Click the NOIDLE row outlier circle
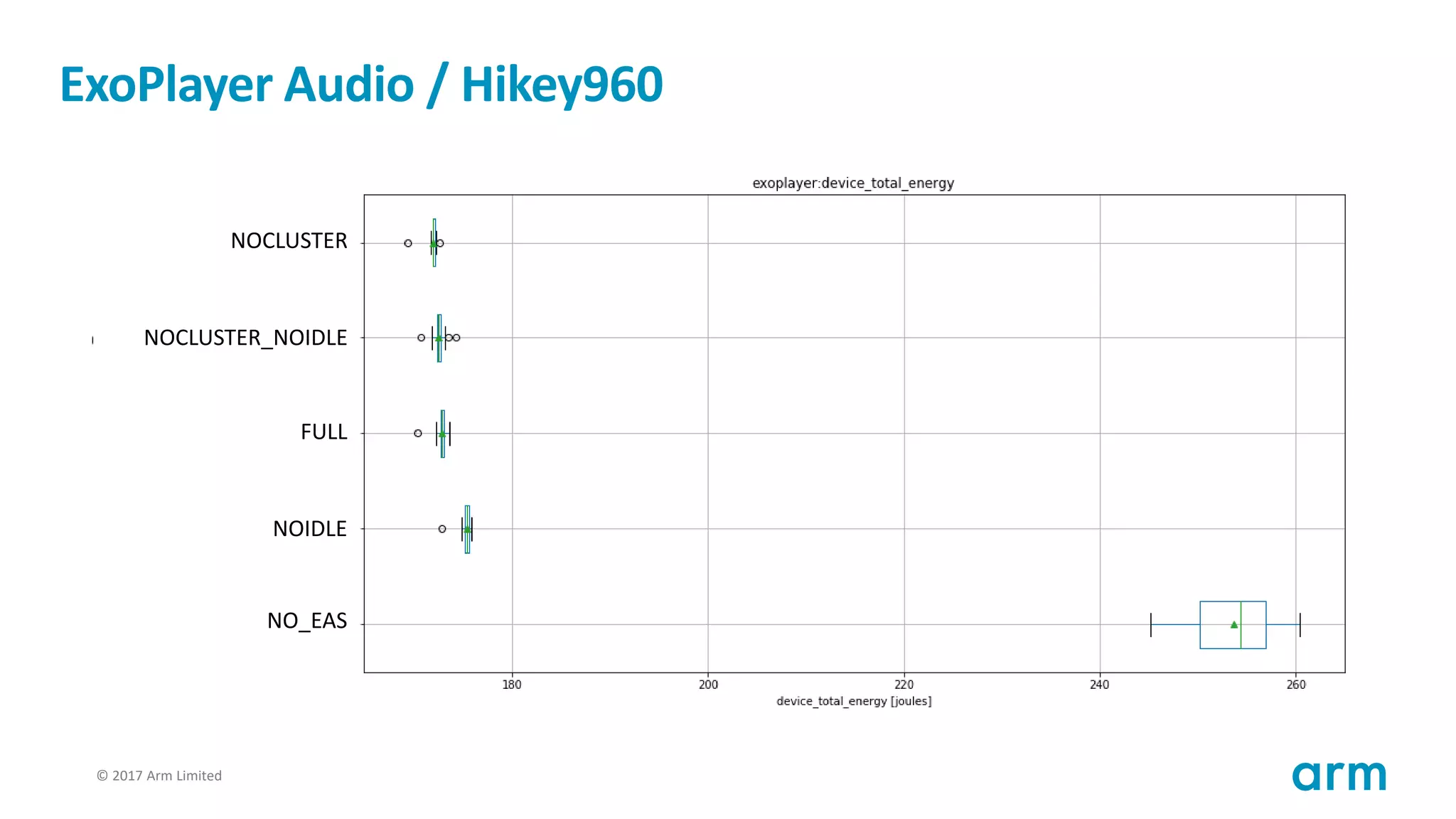 coord(442,529)
